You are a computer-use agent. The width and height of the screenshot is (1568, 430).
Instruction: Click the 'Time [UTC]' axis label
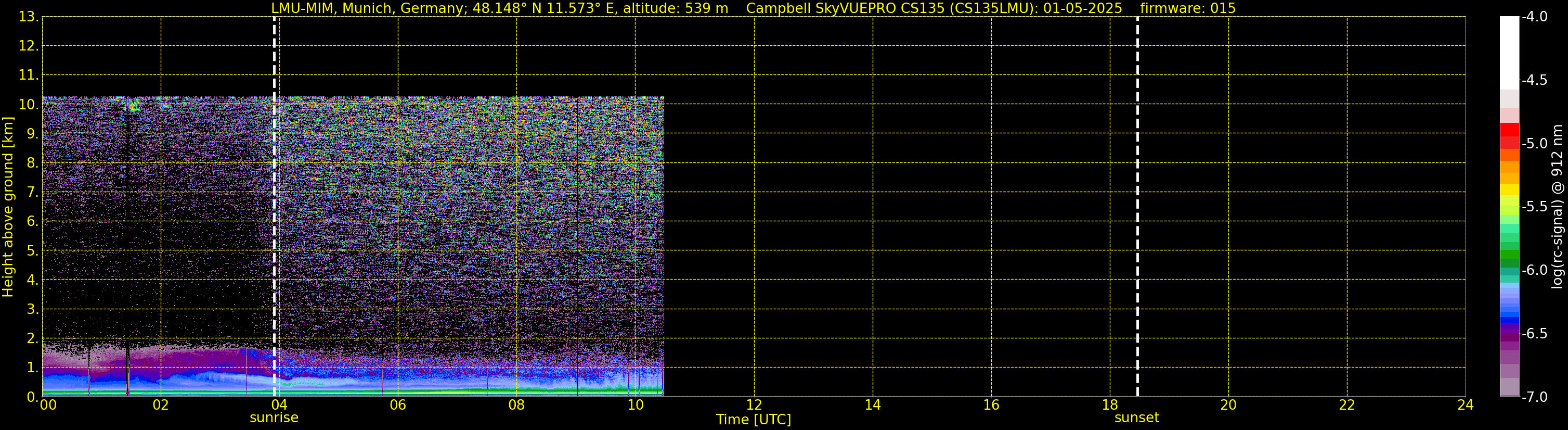point(754,420)
